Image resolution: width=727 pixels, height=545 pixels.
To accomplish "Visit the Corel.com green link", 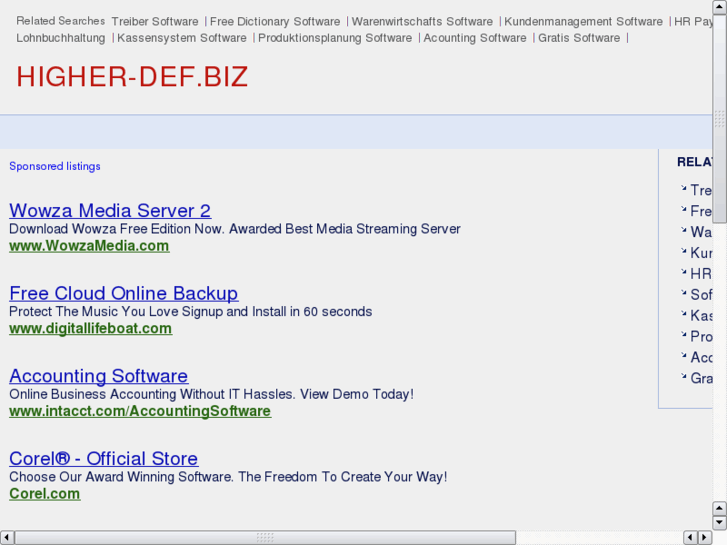I will click(45, 494).
